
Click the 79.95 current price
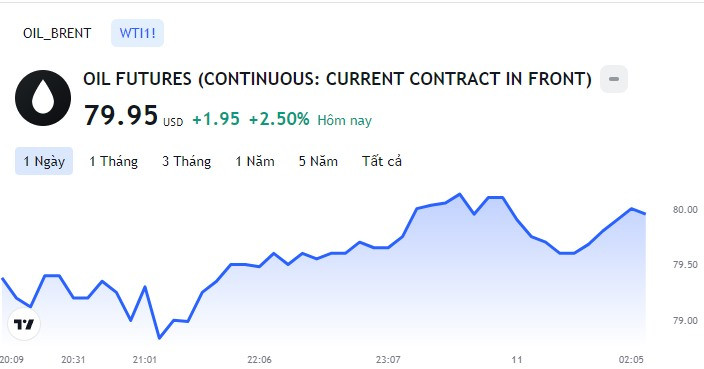(121, 115)
